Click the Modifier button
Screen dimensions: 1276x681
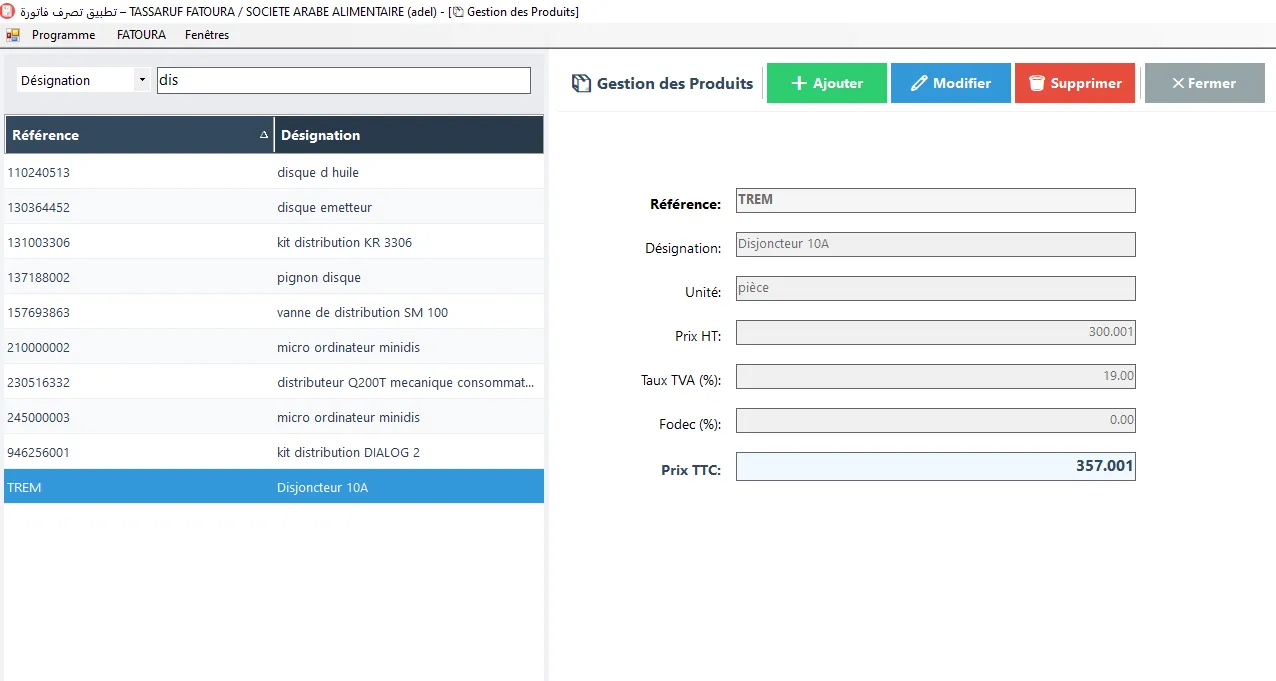[951, 83]
